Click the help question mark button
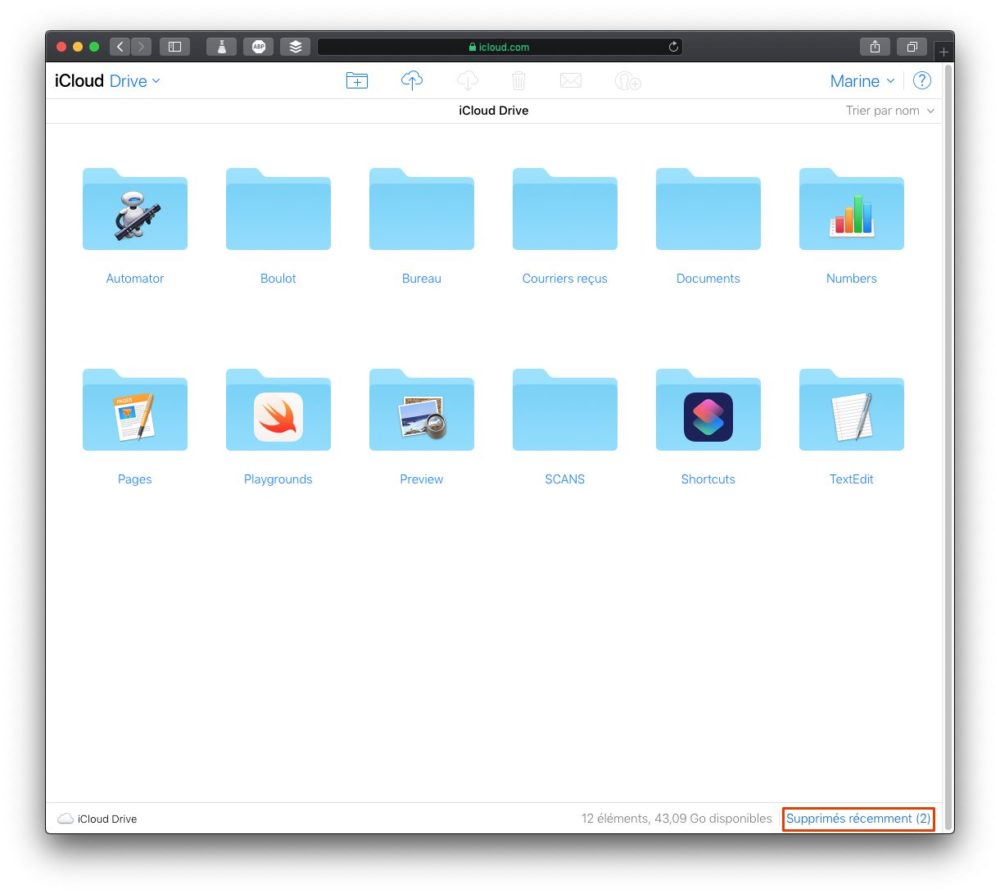 (922, 81)
